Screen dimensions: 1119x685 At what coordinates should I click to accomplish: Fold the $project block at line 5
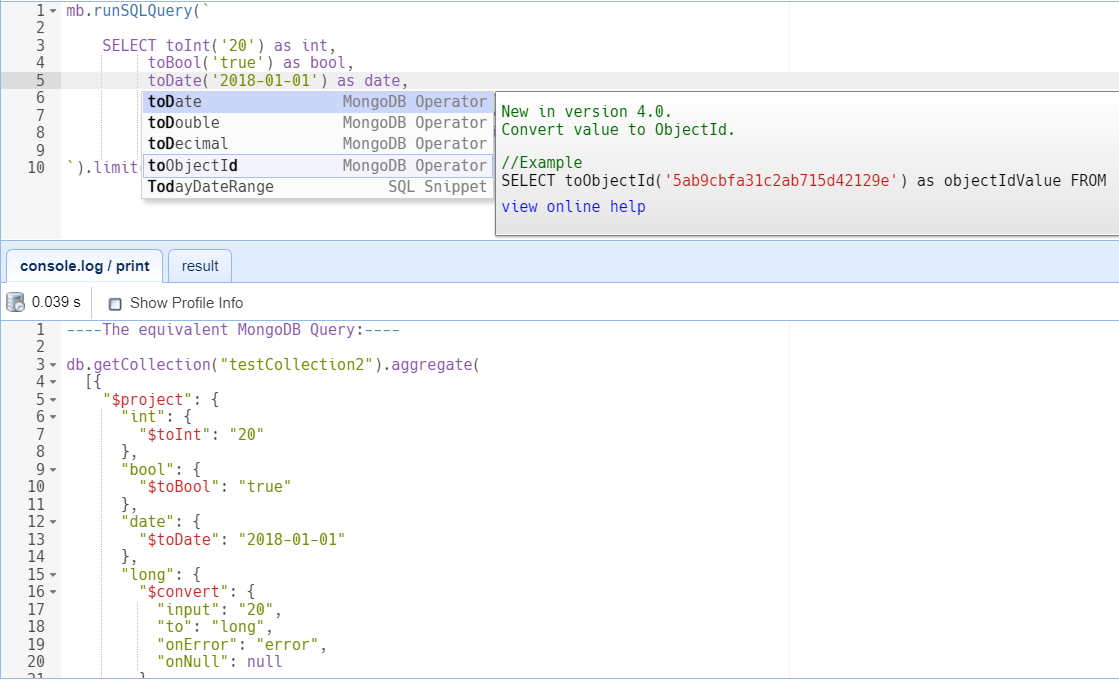pos(53,400)
